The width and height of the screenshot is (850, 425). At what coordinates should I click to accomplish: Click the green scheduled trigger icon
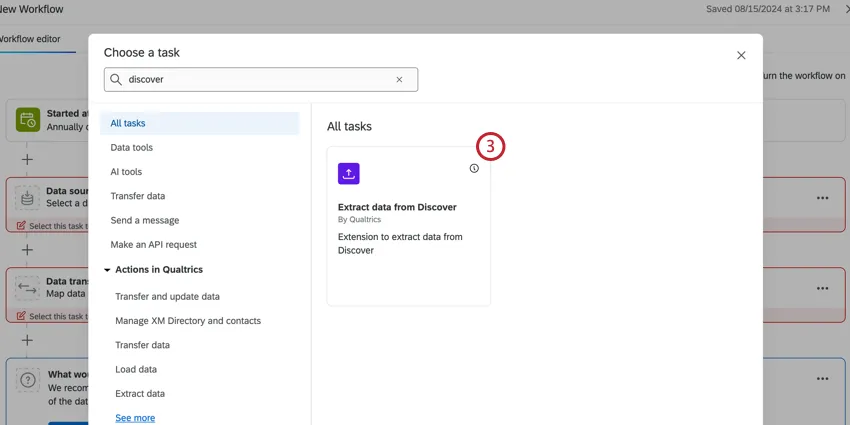point(27,121)
